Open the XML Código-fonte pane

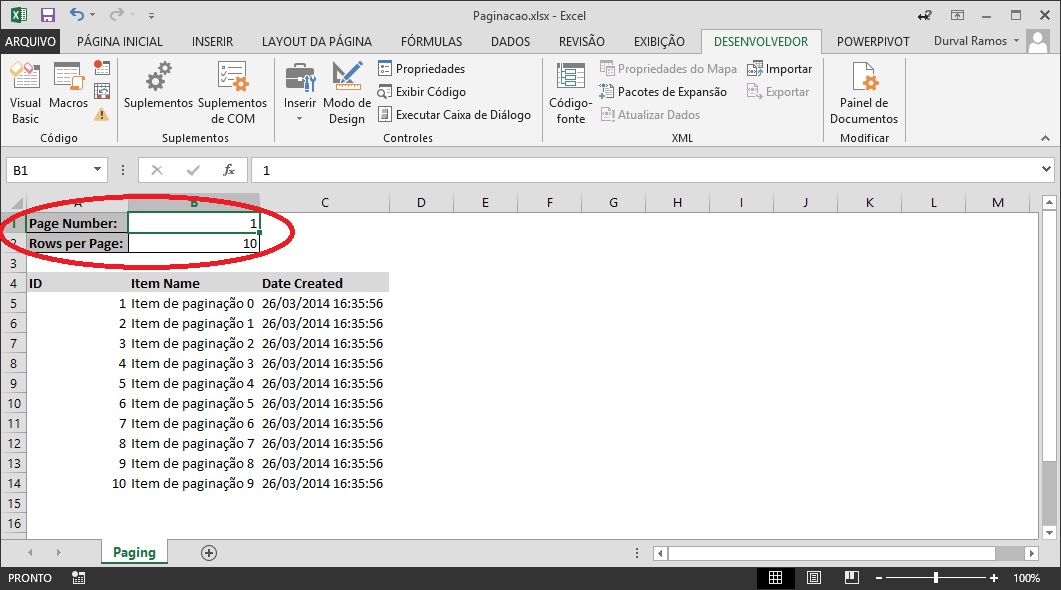coord(570,93)
